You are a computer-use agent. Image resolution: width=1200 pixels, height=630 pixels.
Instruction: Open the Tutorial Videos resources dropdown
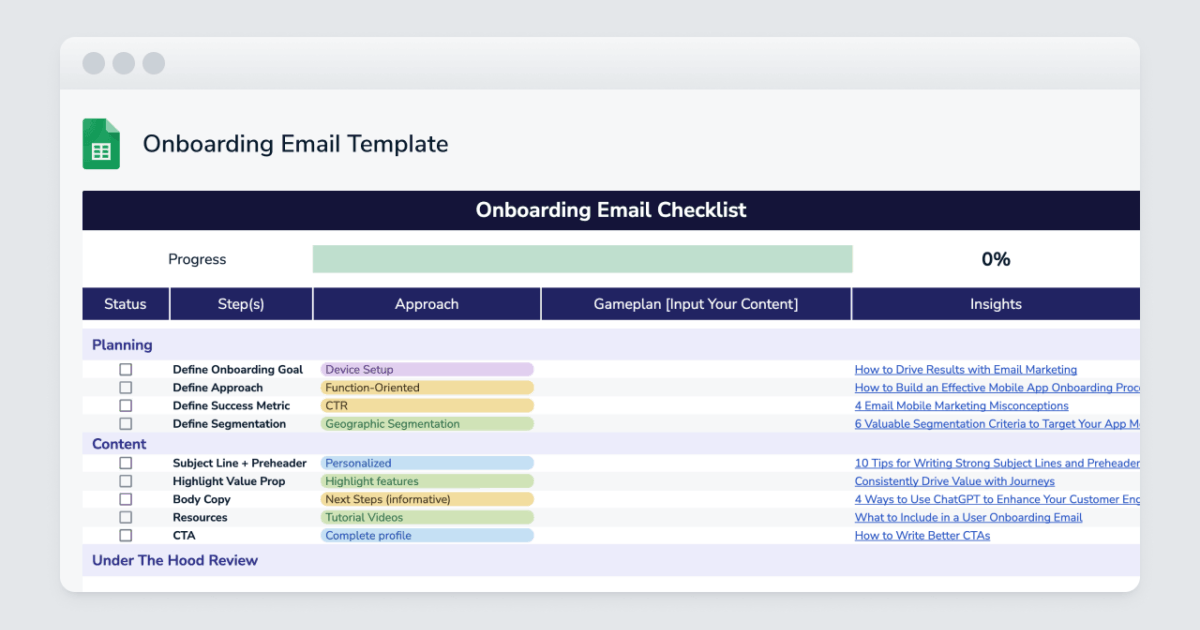427,517
